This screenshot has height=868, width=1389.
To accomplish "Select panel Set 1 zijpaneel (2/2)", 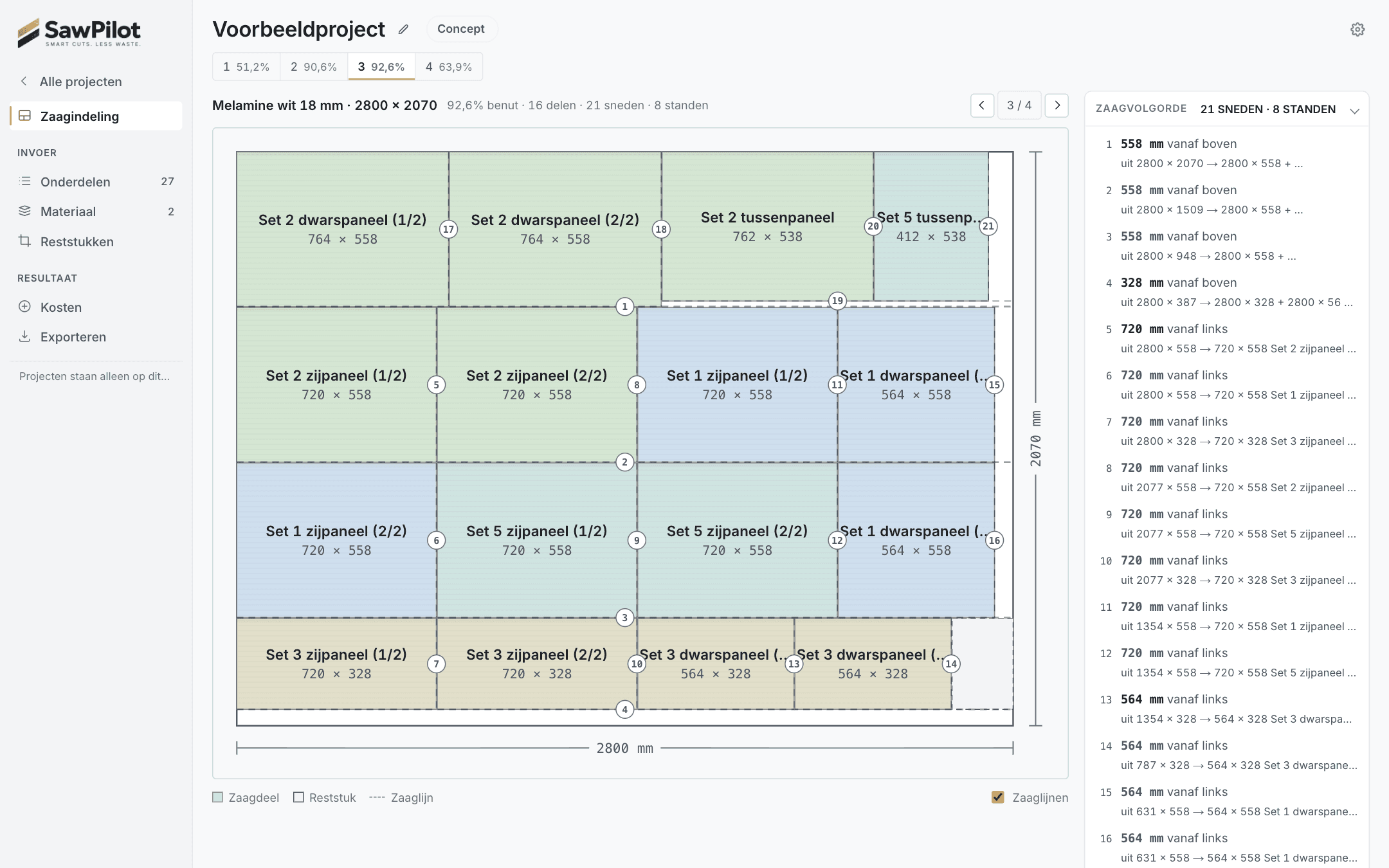I will (x=336, y=540).
